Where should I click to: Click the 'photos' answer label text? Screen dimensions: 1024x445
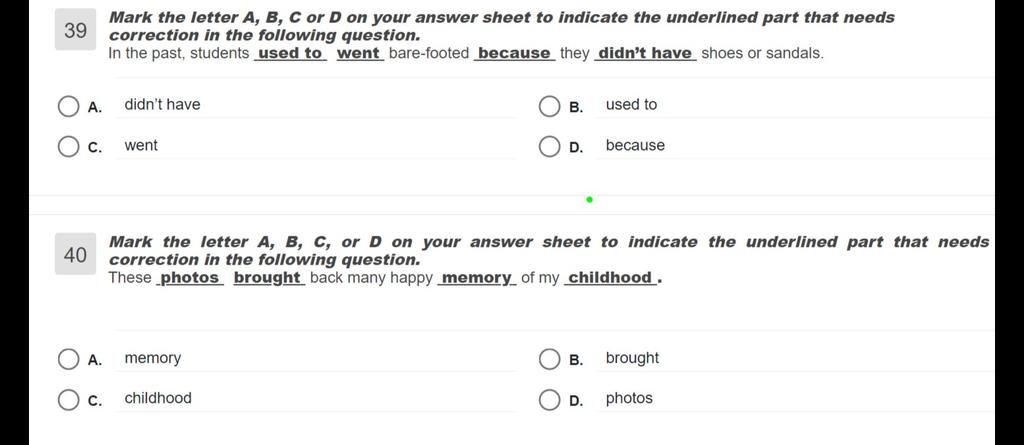629,399
